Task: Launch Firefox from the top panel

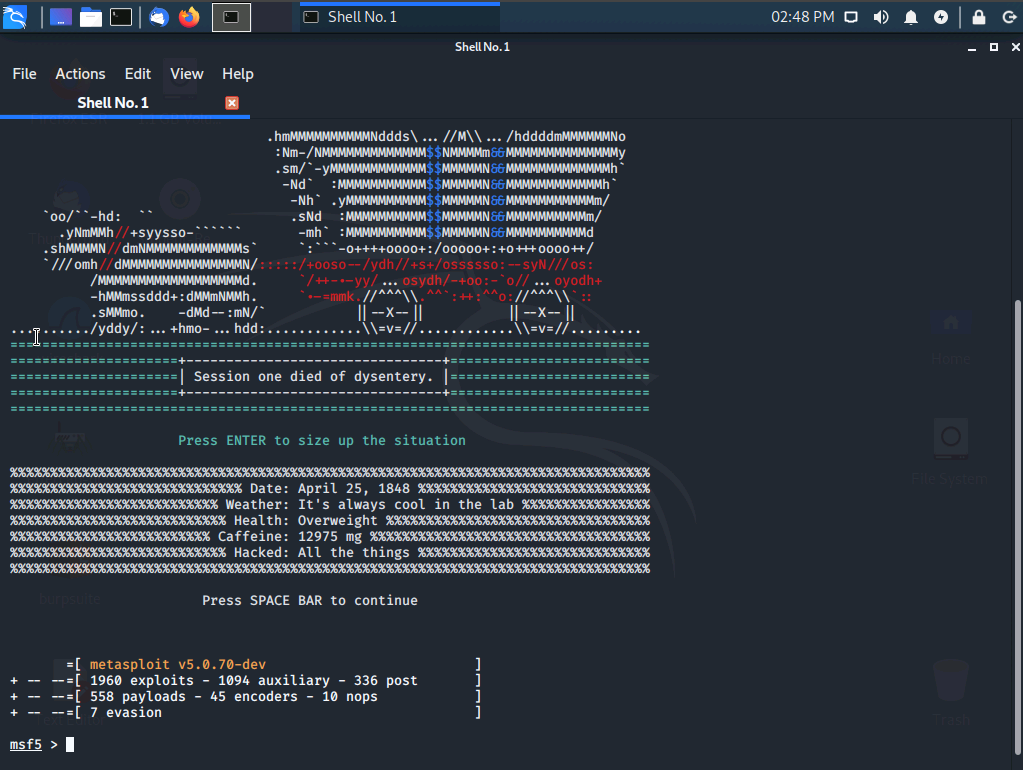Action: (189, 17)
